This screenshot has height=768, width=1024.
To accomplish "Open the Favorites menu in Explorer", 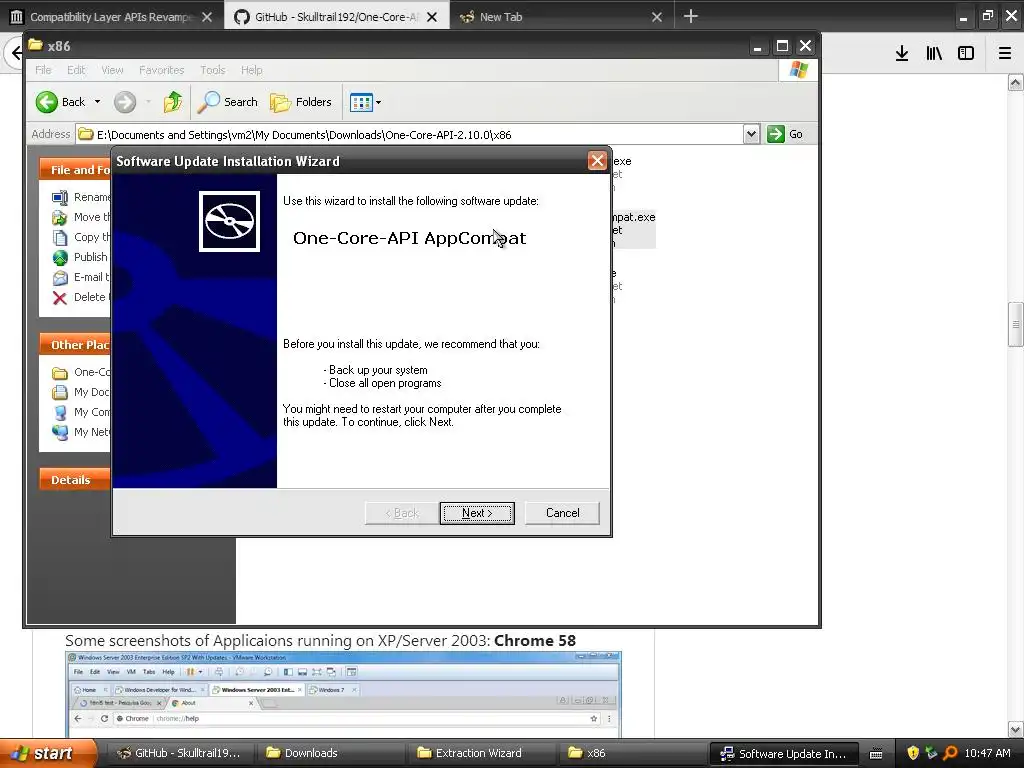I will [161, 70].
